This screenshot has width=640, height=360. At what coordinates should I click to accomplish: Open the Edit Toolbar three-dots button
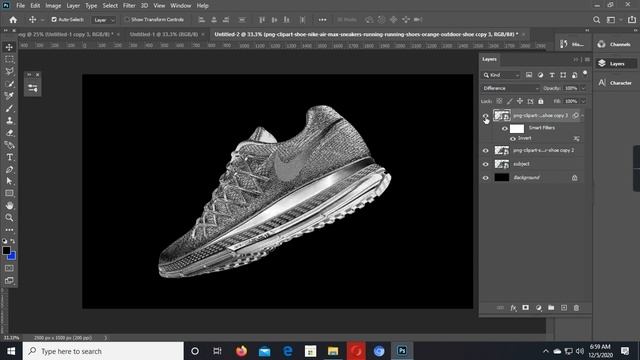pyautogui.click(x=9, y=230)
